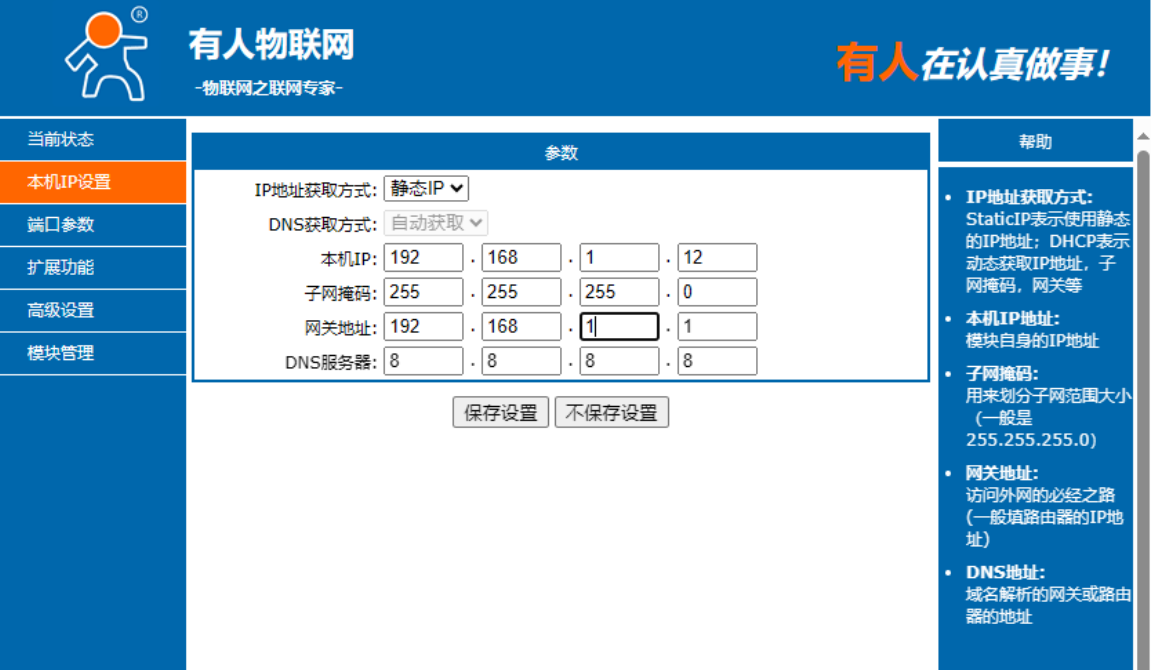Click the second octet of 网关地址
The height and width of the screenshot is (670, 1154).
tap(521, 327)
